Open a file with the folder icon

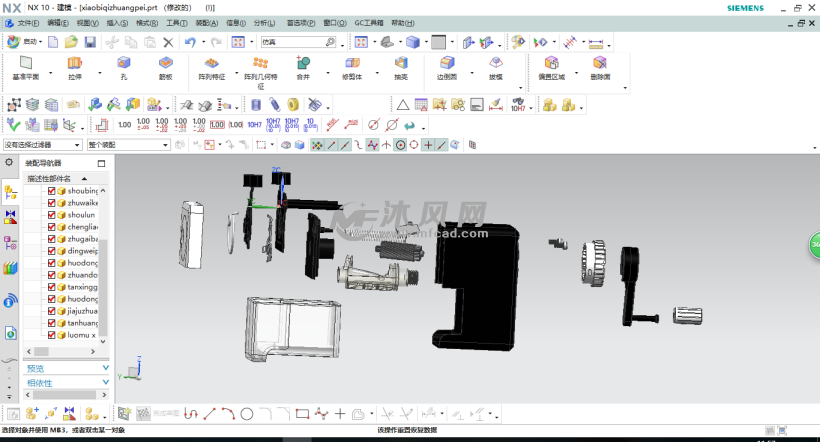pyautogui.click(x=71, y=42)
